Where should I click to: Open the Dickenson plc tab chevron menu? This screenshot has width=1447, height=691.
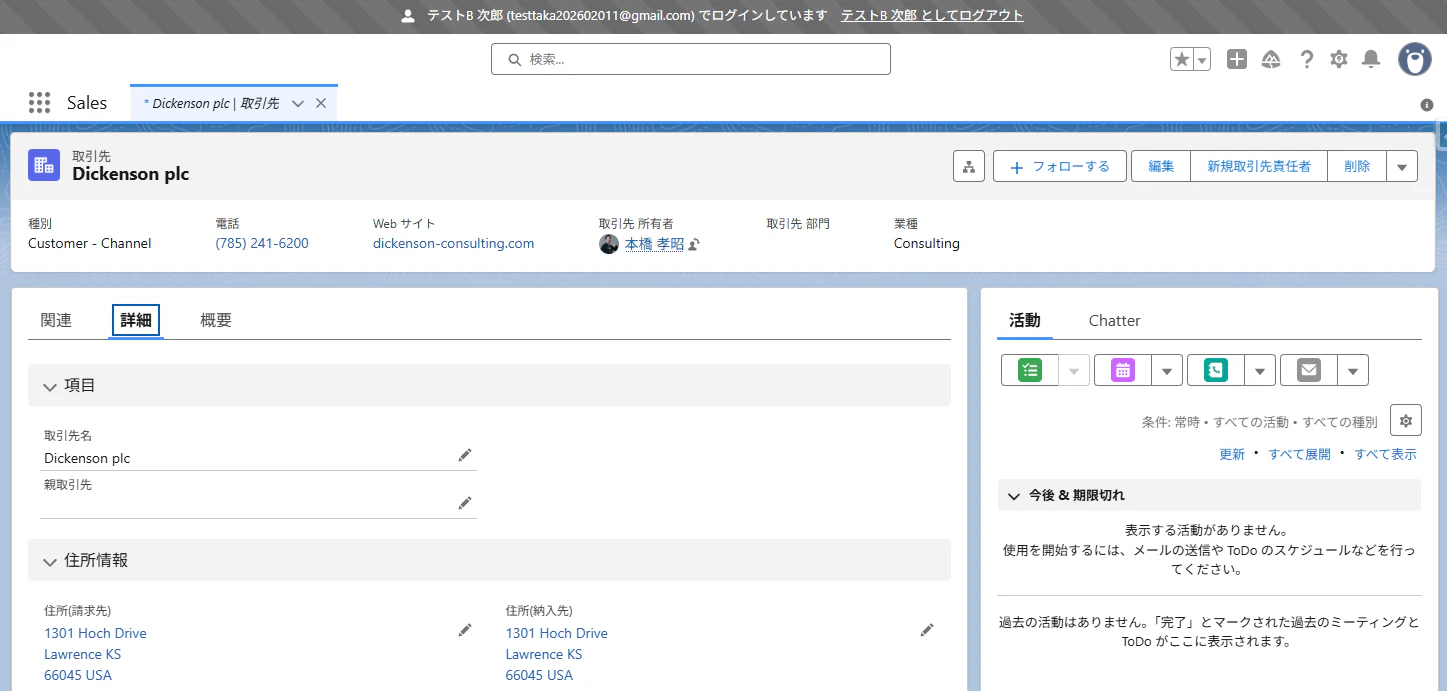pyautogui.click(x=298, y=104)
